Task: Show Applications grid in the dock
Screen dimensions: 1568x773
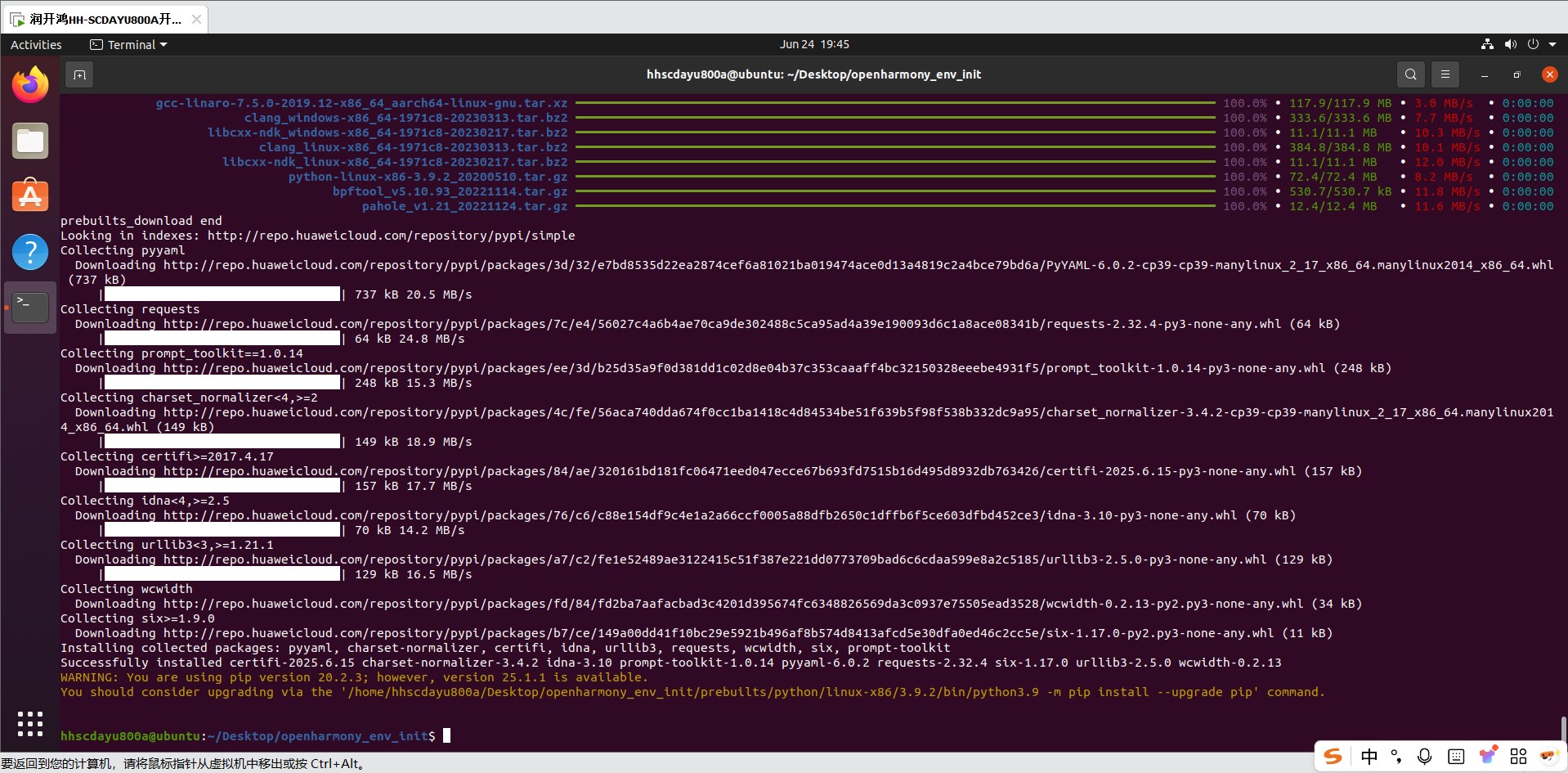Action: [x=30, y=724]
